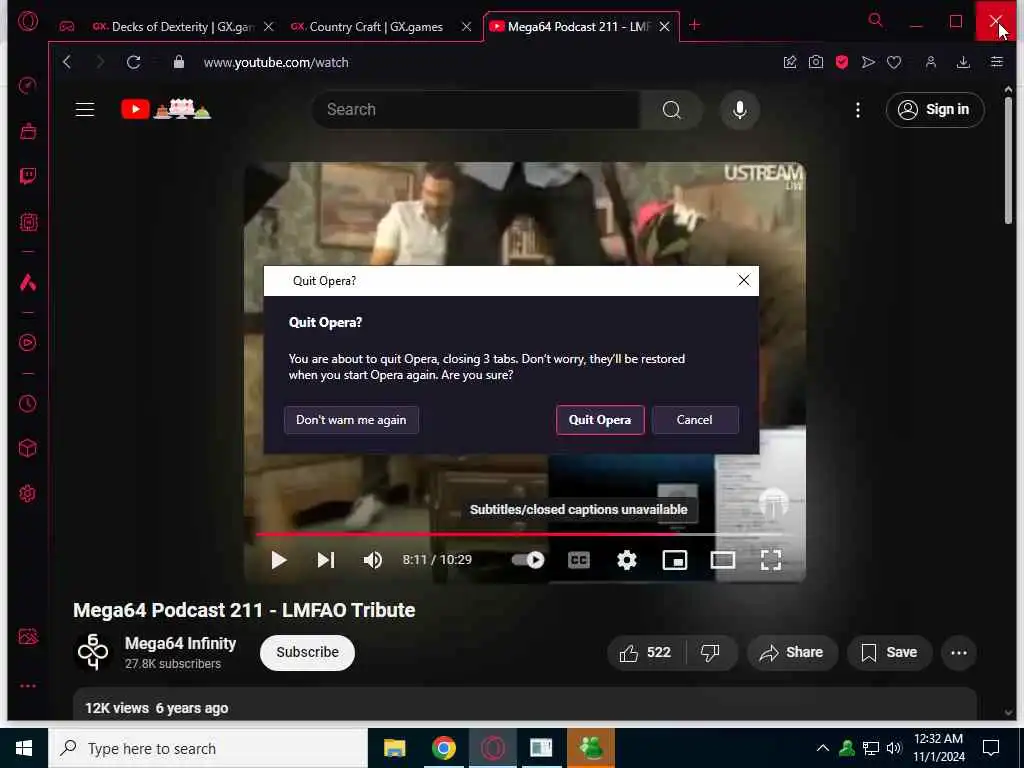Enter full screen mode
This screenshot has height=768, width=1024.
(x=771, y=560)
